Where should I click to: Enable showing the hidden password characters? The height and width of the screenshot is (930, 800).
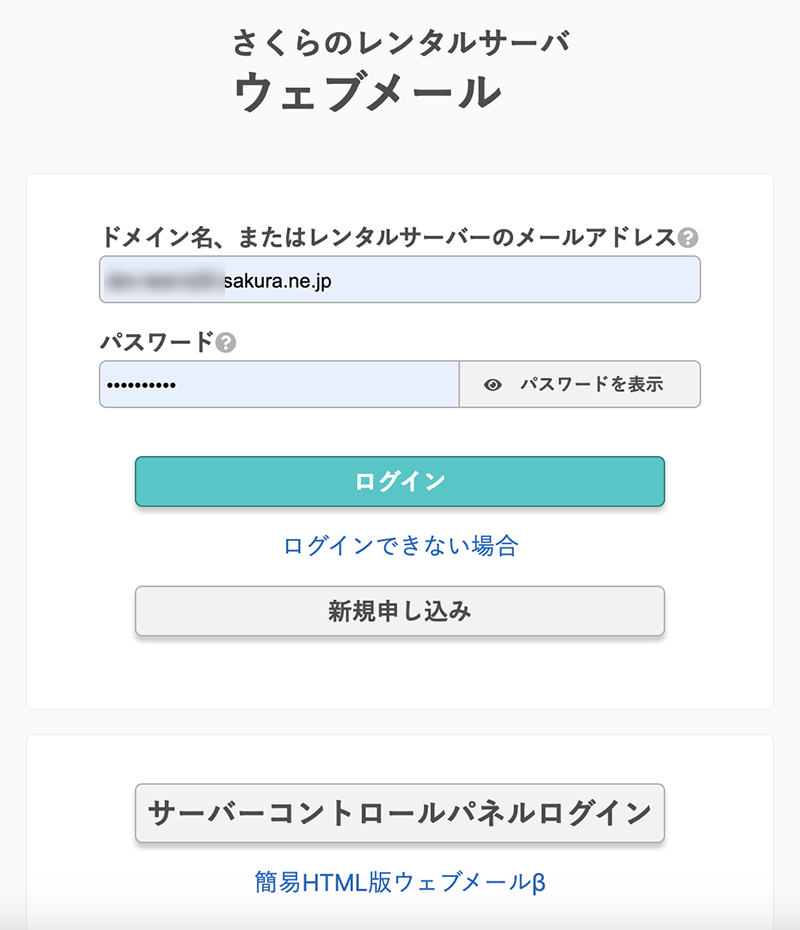[580, 384]
